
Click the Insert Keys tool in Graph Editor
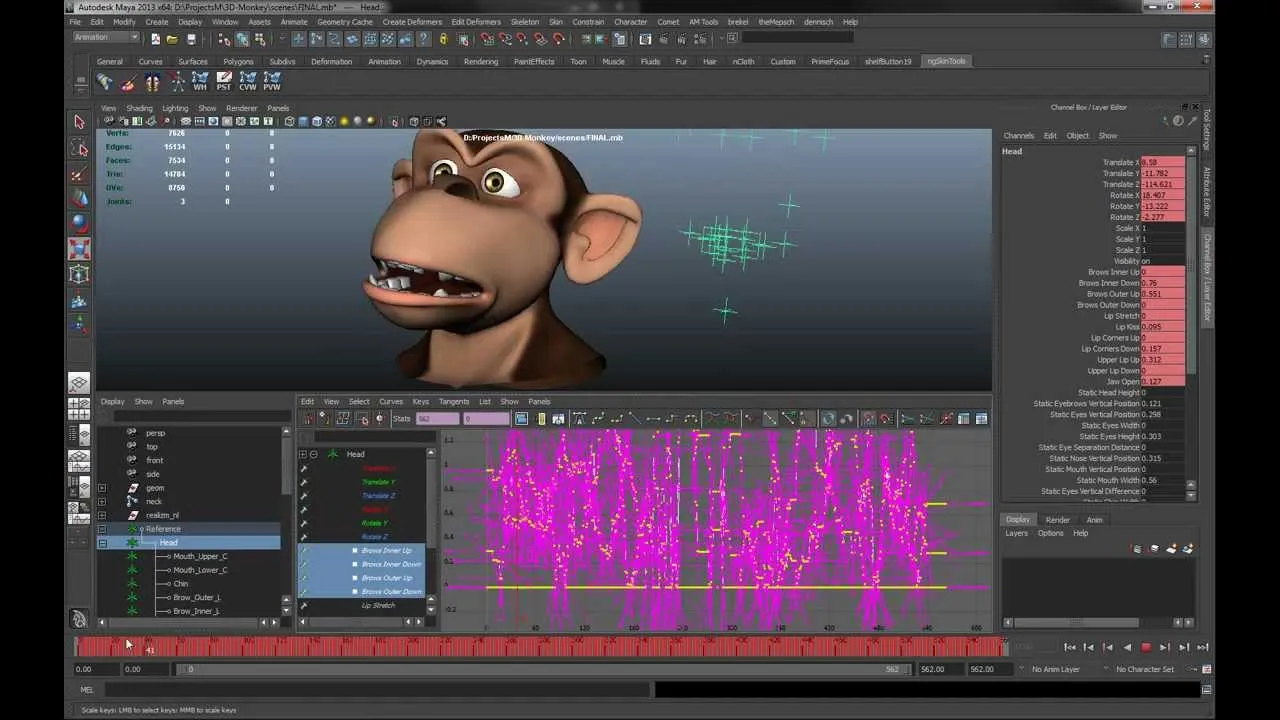325,419
